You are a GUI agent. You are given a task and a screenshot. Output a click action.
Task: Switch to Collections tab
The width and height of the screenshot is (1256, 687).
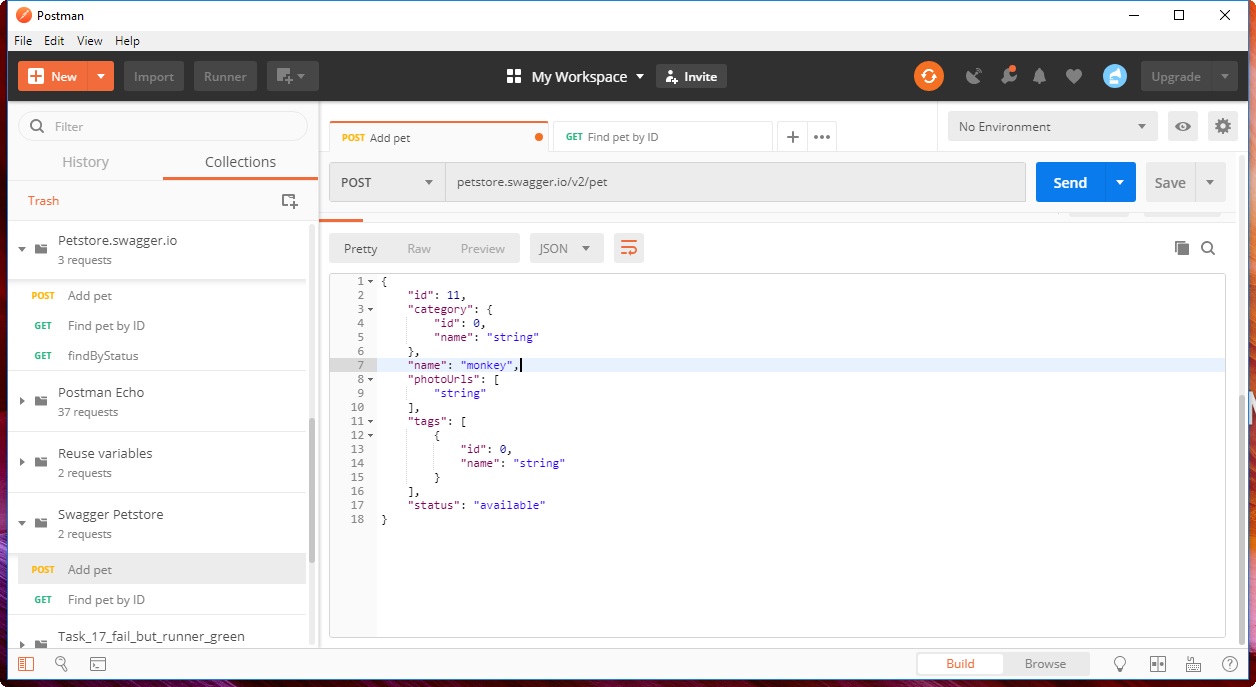[240, 162]
